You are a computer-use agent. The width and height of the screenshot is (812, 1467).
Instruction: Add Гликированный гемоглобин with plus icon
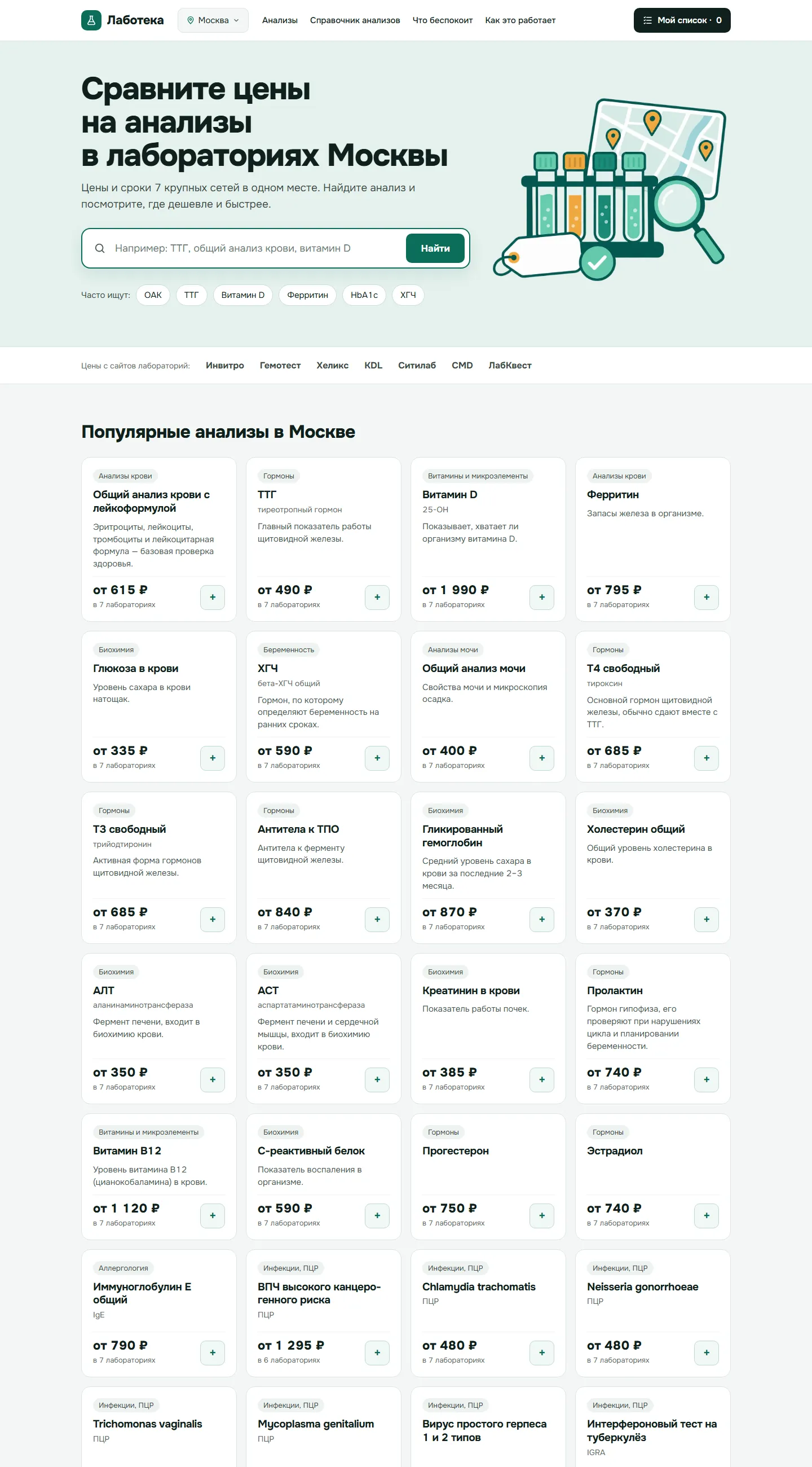coord(542,919)
